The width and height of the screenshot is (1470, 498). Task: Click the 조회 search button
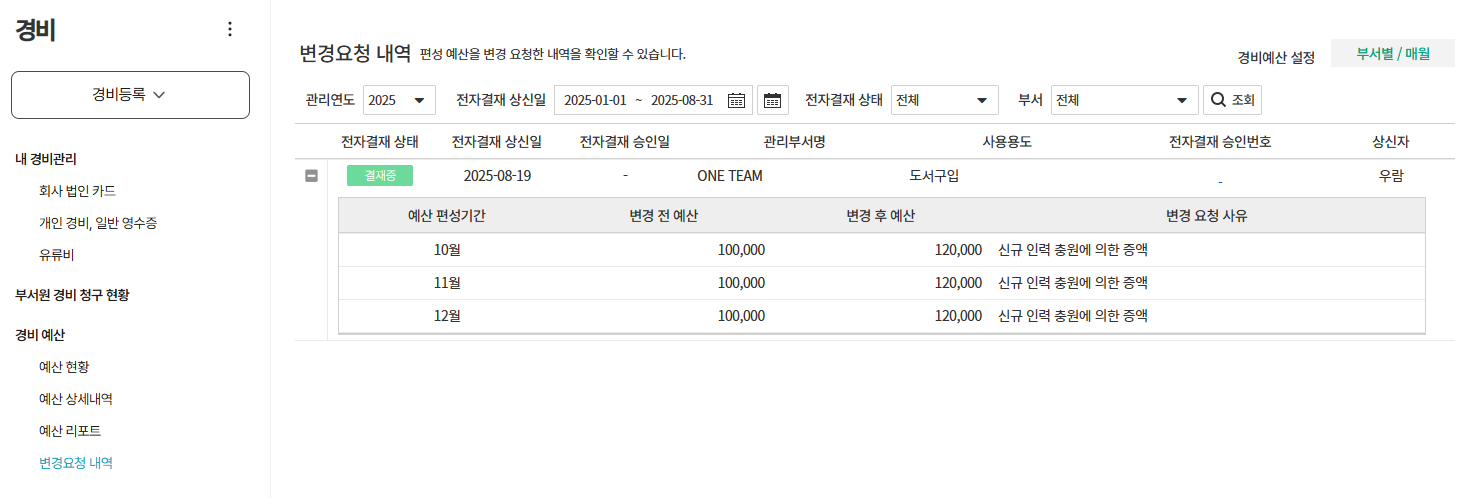click(x=1232, y=100)
